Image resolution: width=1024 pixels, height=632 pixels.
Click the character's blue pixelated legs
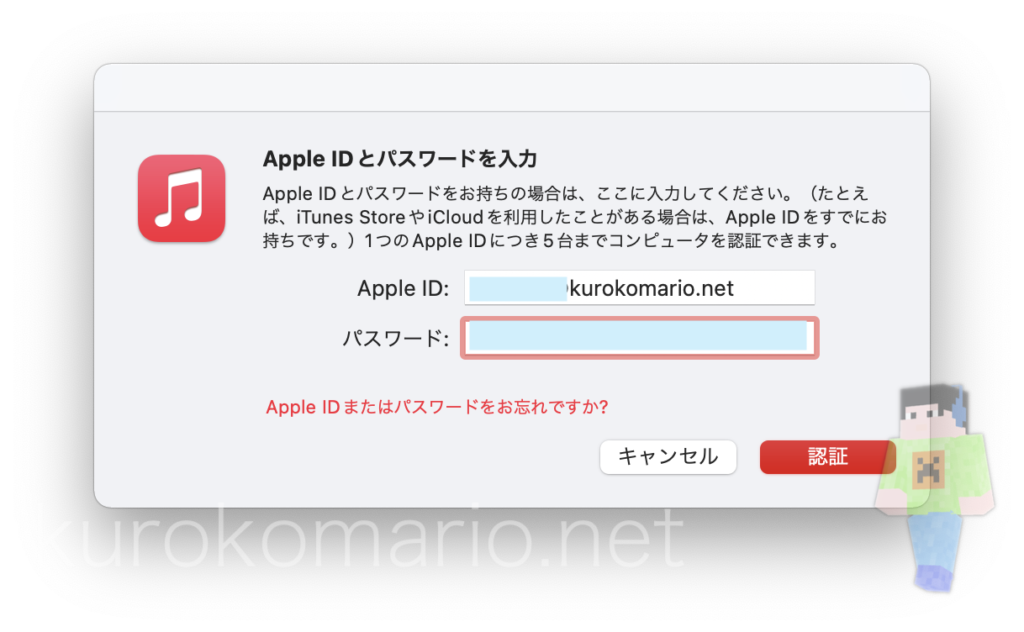tap(935, 550)
